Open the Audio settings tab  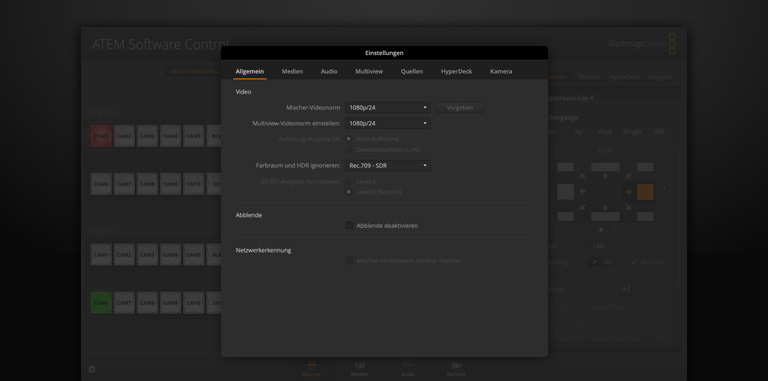pyautogui.click(x=329, y=71)
